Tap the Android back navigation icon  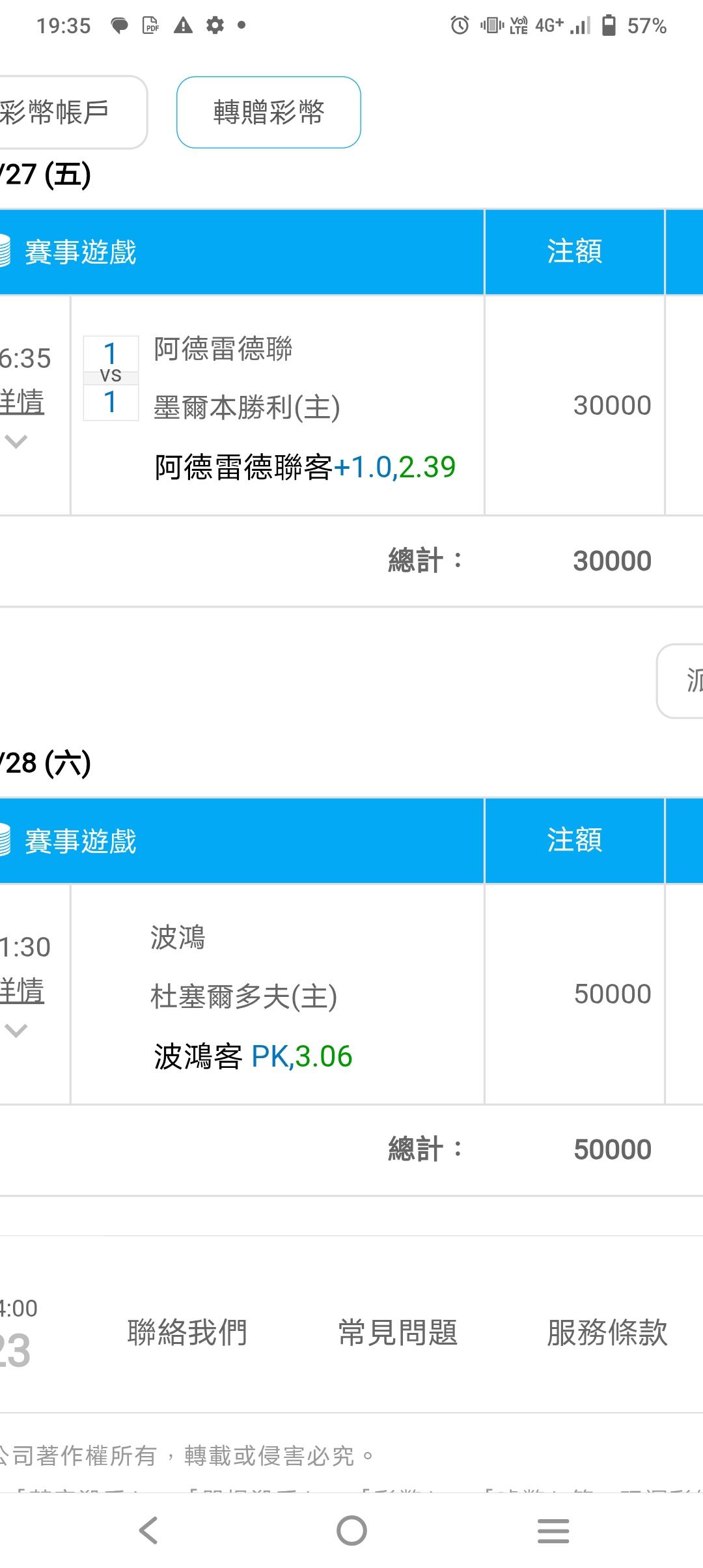148,1530
